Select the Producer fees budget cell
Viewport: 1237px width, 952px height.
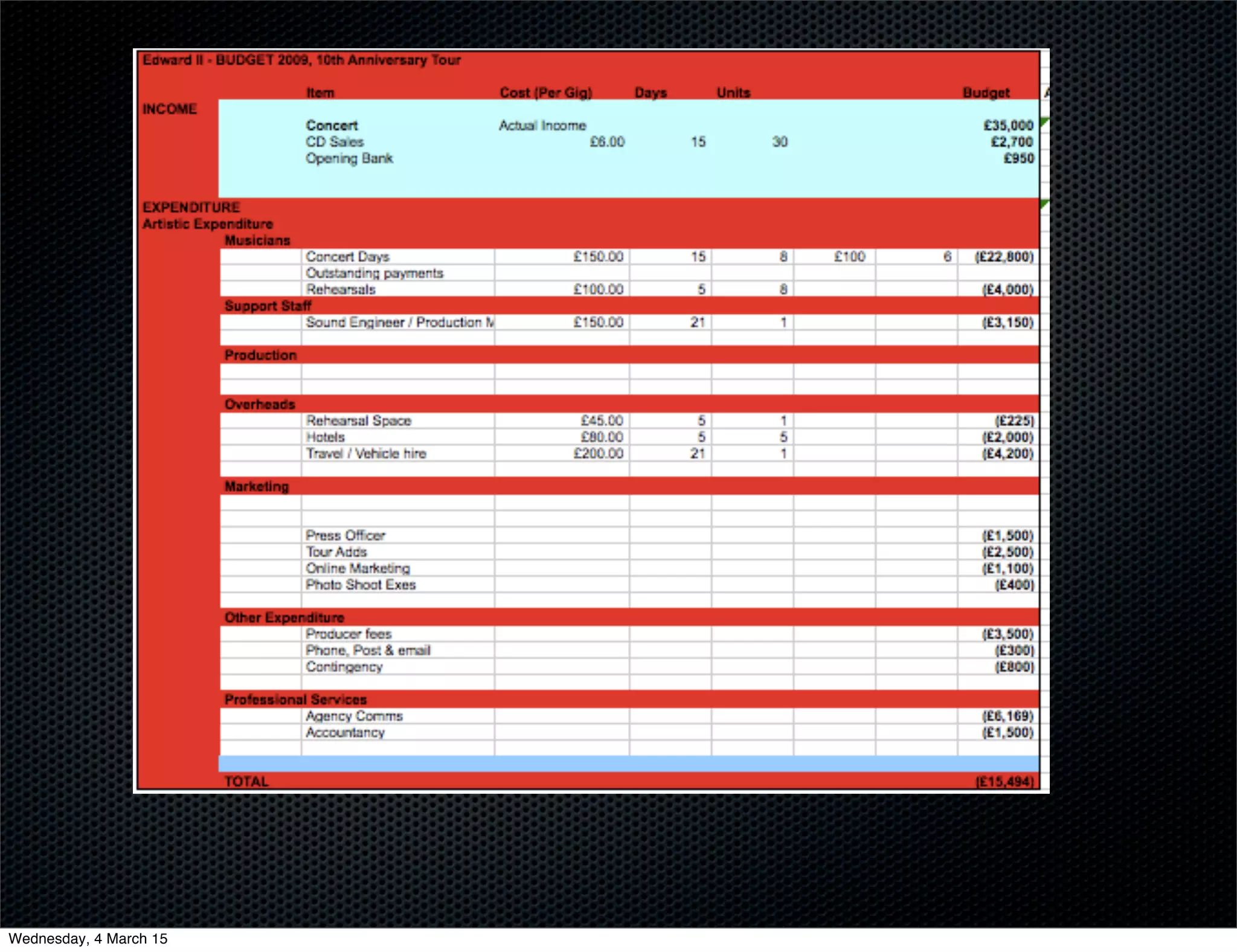(x=1007, y=634)
